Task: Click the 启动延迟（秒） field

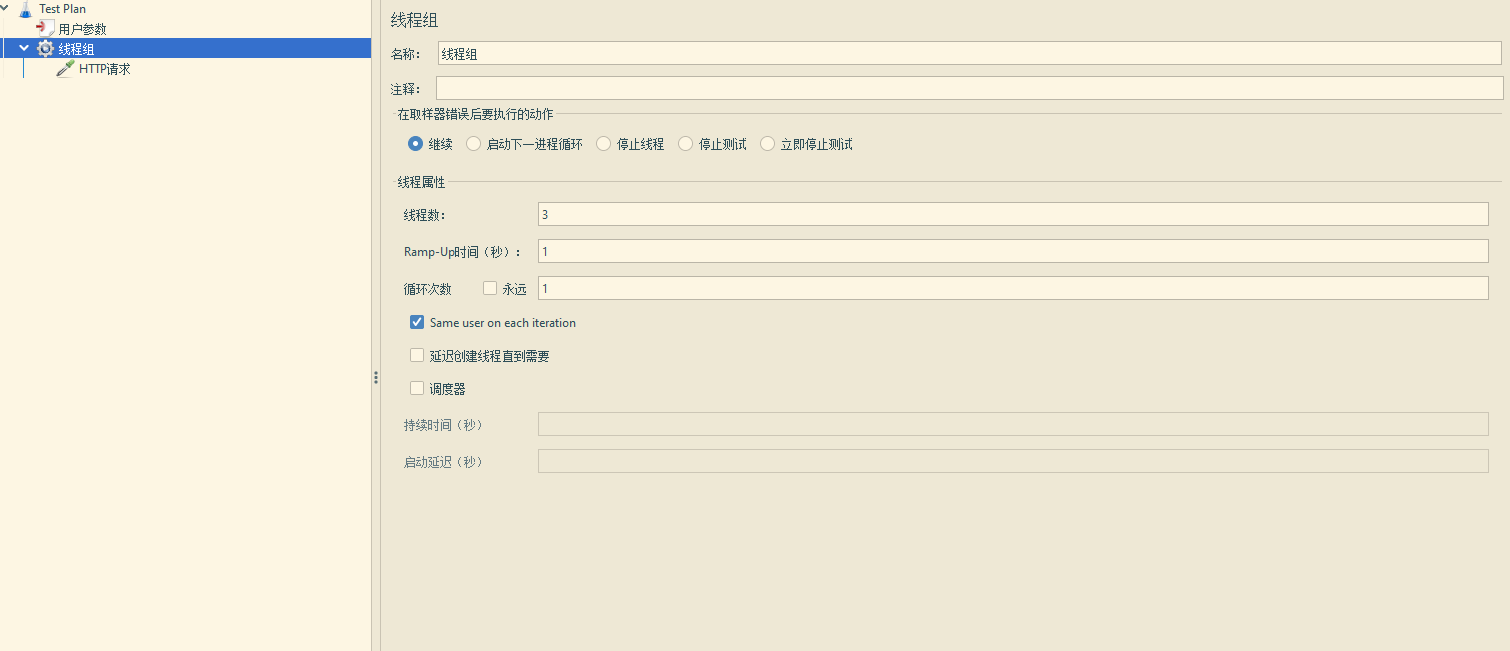Action: 1013,461
